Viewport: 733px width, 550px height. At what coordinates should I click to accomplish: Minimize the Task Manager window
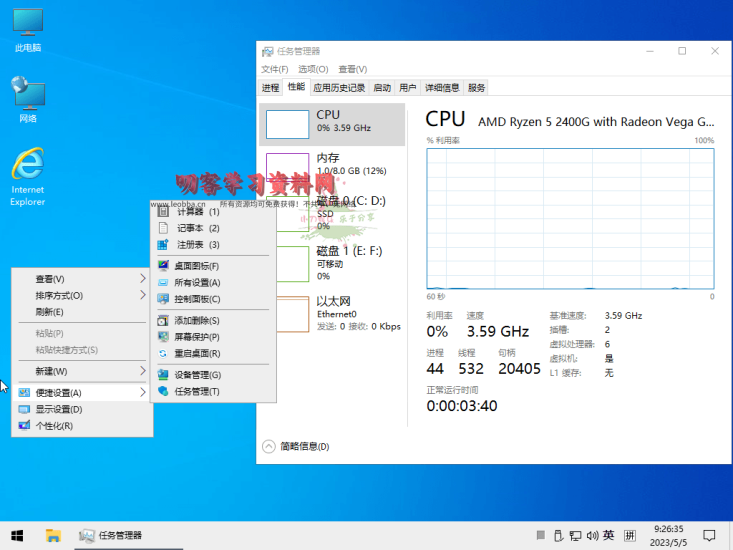650,51
